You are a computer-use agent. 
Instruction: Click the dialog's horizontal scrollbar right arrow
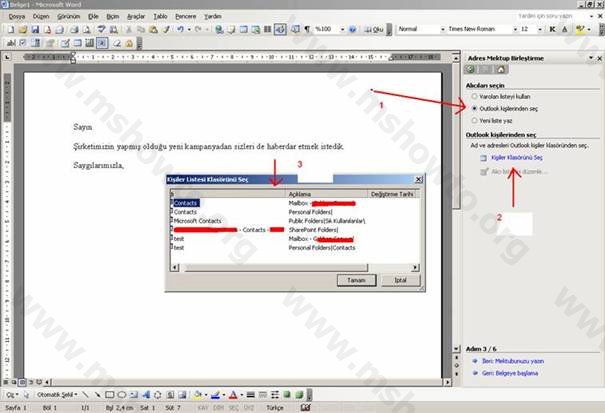point(415,267)
